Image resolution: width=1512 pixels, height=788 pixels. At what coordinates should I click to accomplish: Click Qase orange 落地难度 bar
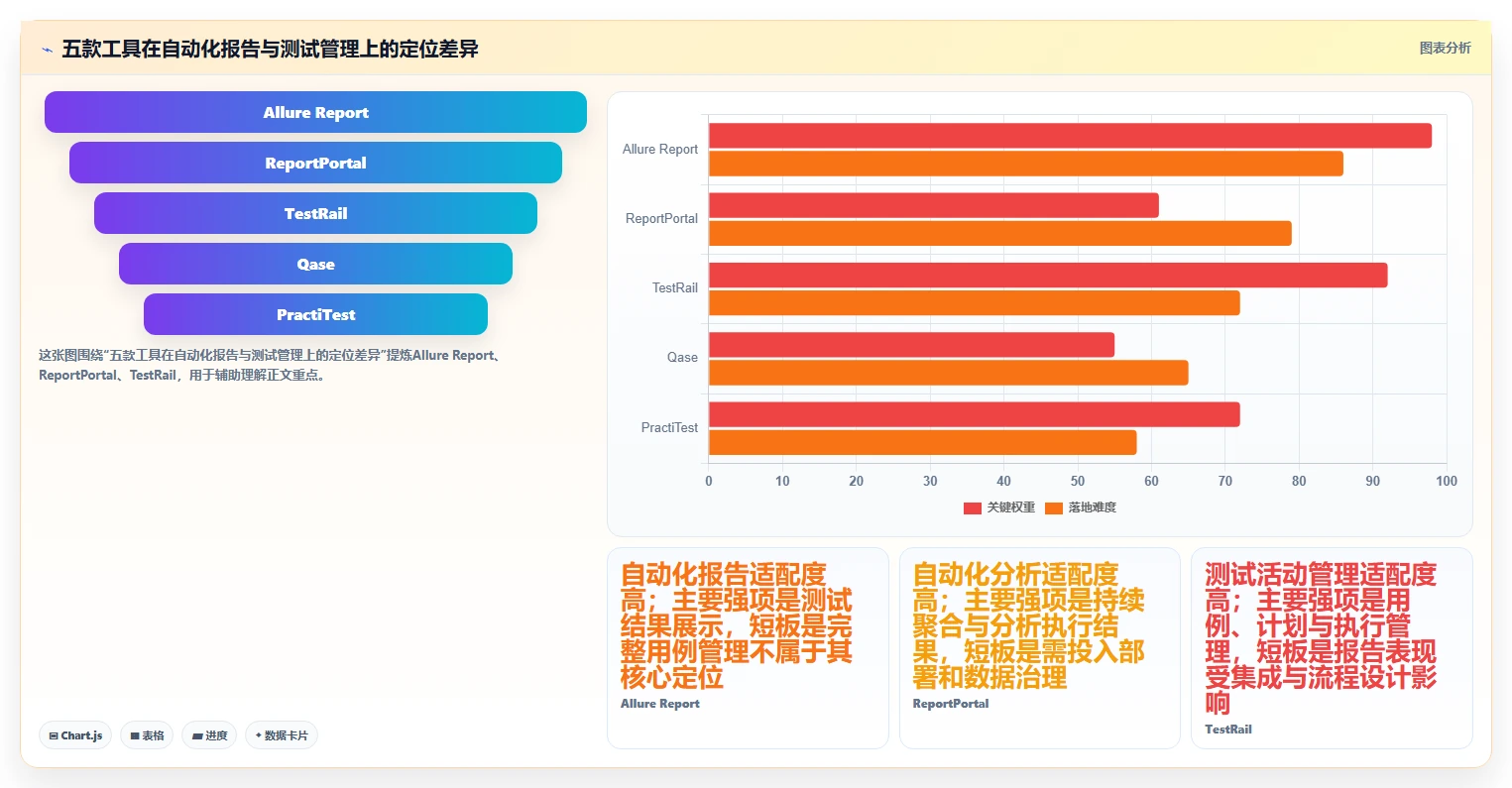(x=949, y=373)
